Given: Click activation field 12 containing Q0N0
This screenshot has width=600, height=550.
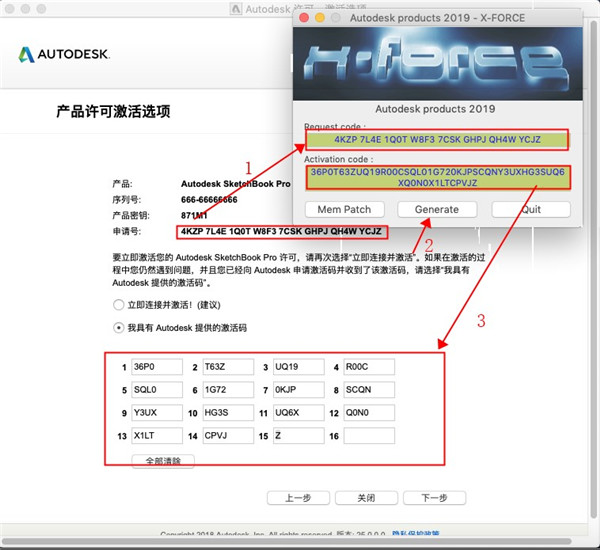Looking at the screenshot, I should click(369, 413).
